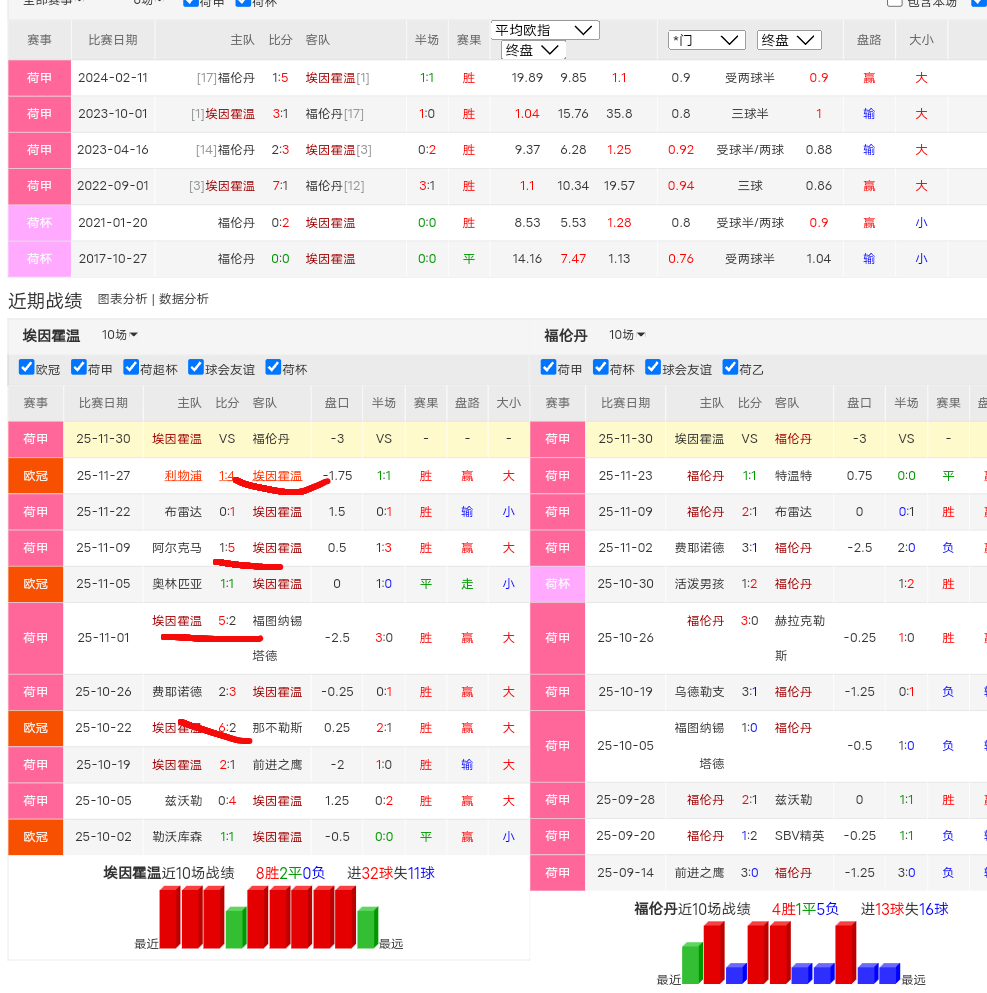Expand the 10场 selector next to 埃因霍温

click(120, 335)
